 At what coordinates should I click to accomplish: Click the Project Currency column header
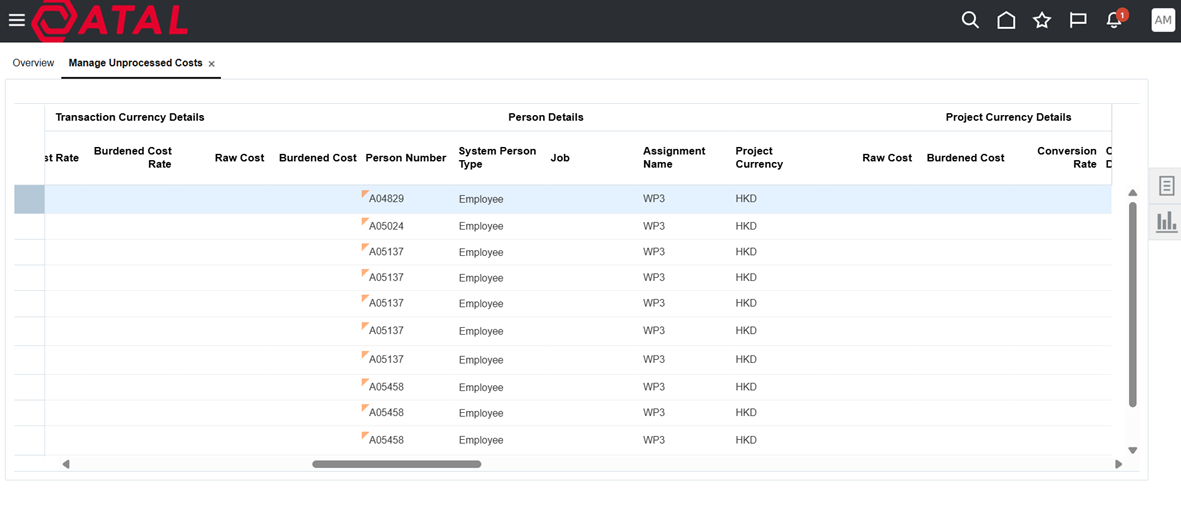tap(759, 157)
